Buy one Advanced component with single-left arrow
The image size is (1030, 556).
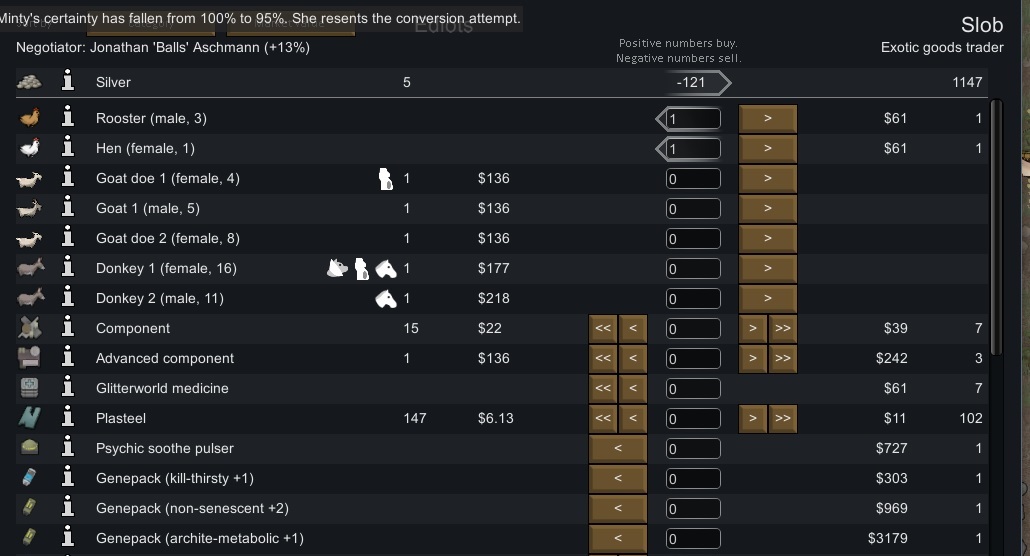coord(633,358)
